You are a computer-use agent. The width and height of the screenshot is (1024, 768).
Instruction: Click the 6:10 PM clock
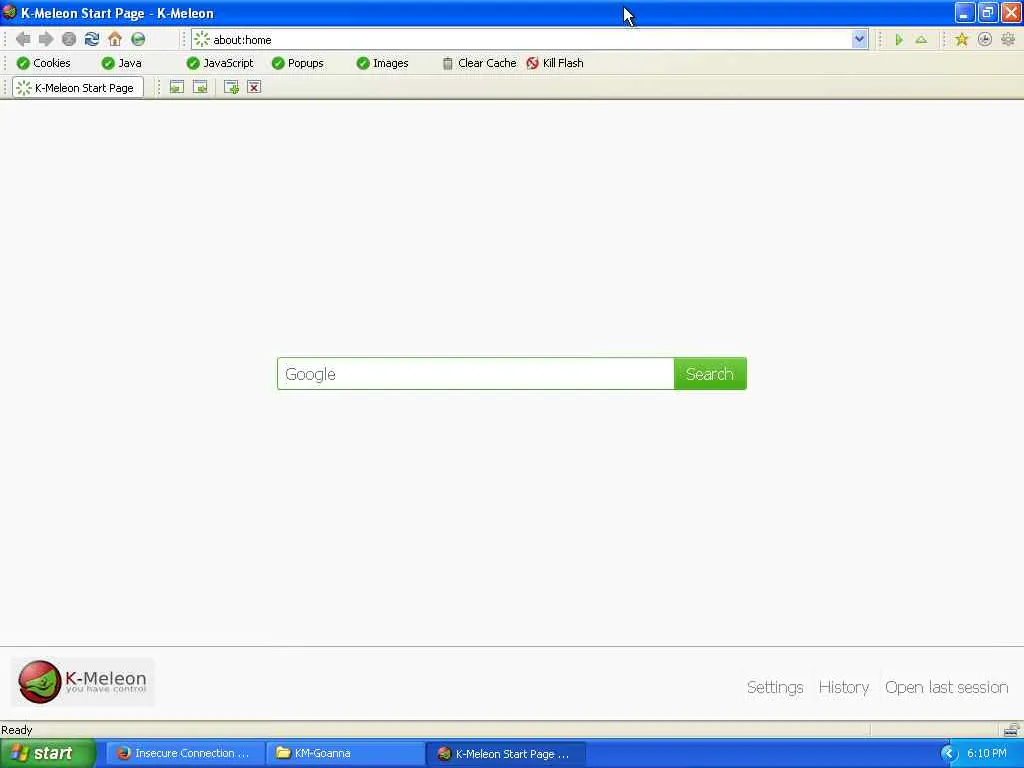pyautogui.click(x=987, y=753)
